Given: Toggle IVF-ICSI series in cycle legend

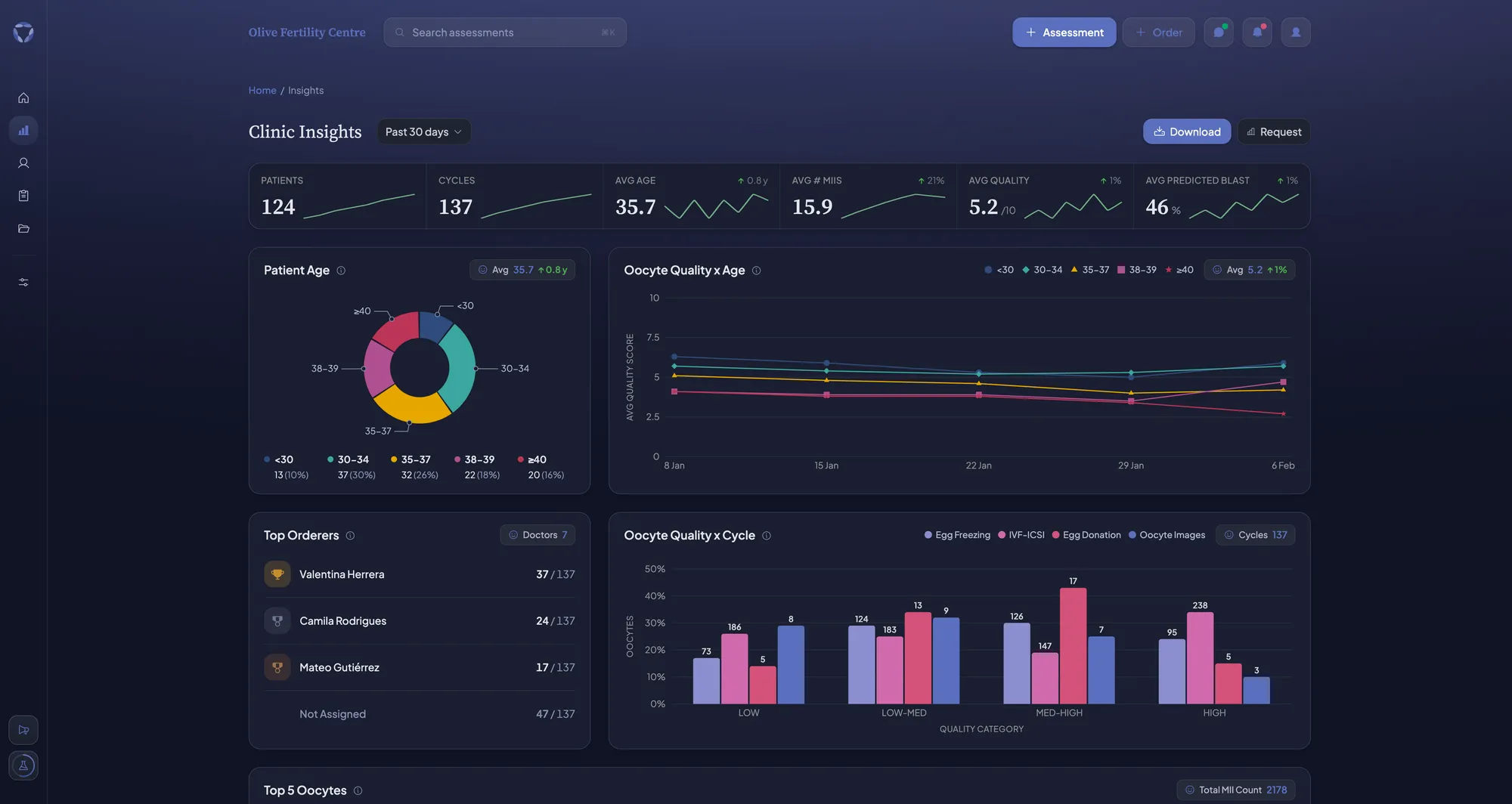Looking at the screenshot, I should point(1021,535).
